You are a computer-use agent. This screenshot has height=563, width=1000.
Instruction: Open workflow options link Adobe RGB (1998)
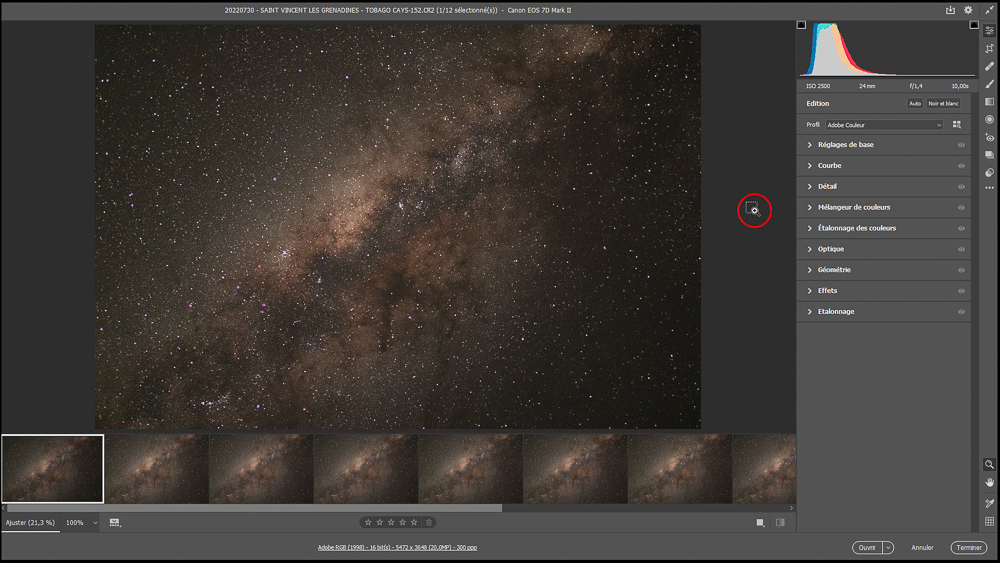coord(397,548)
